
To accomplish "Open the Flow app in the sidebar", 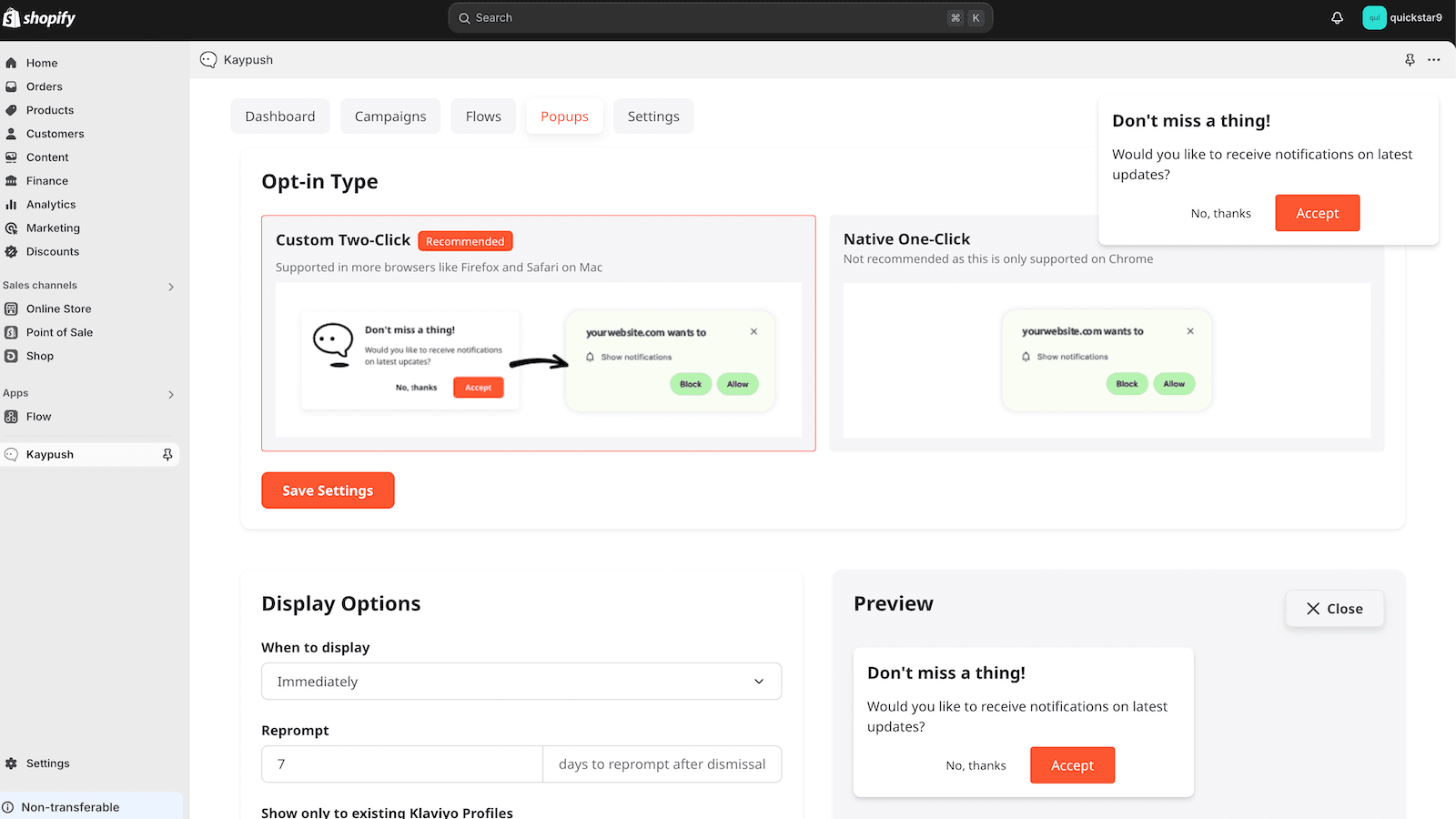I will point(38,417).
